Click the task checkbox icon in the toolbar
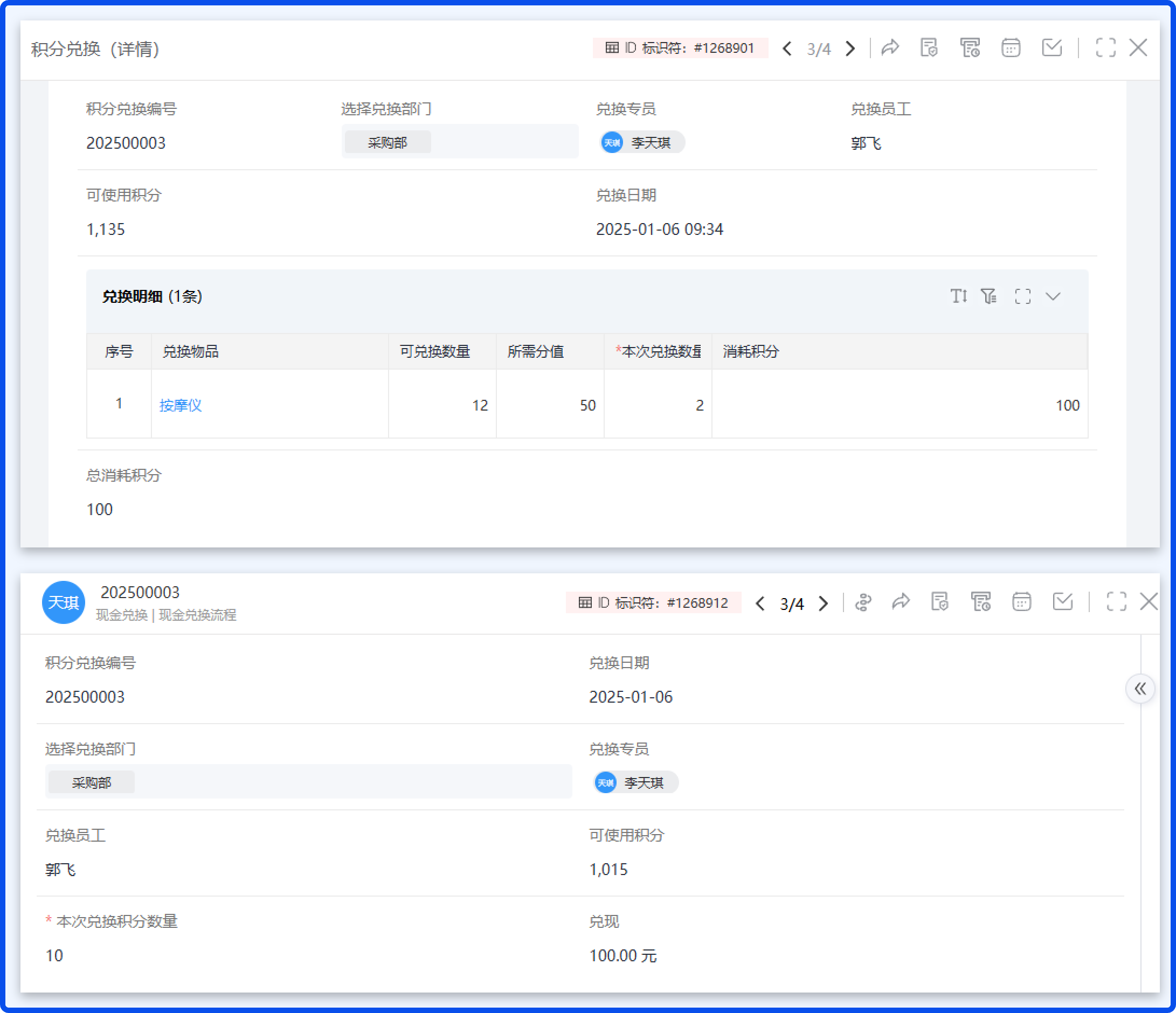Screen dimensions: 1176x1013 (1053, 48)
